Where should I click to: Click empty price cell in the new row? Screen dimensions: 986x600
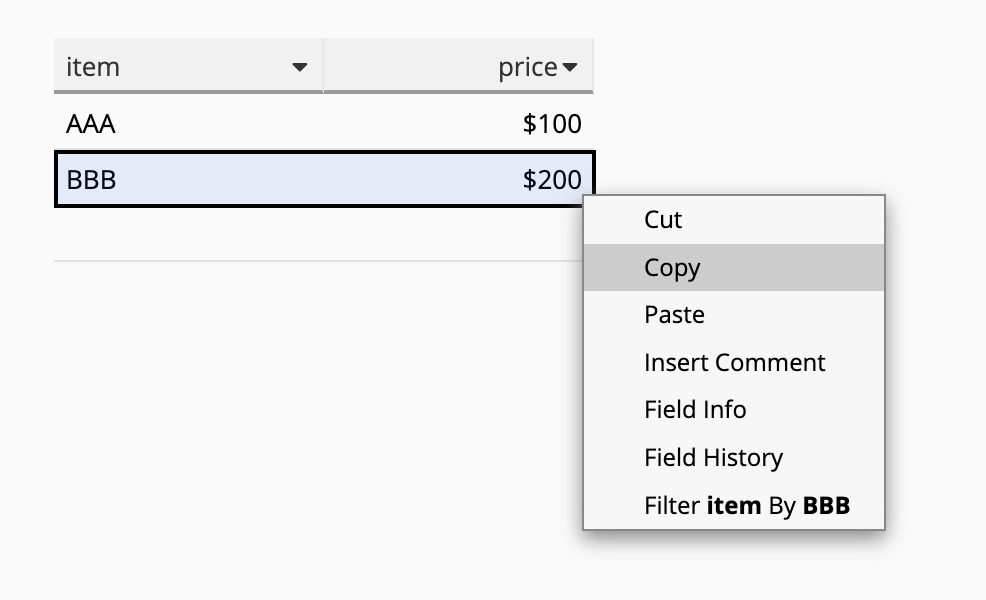pyautogui.click(x=453, y=234)
